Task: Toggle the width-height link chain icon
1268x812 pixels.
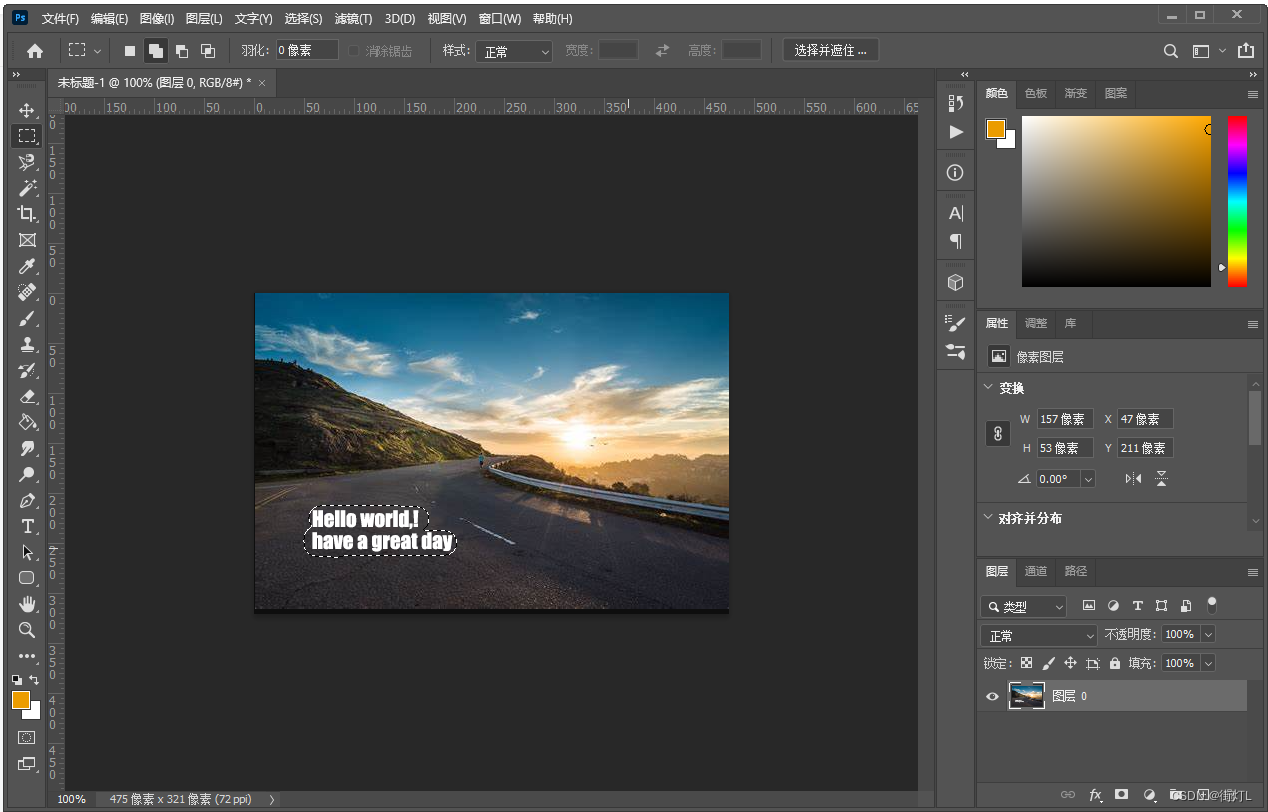Action: [x=997, y=433]
